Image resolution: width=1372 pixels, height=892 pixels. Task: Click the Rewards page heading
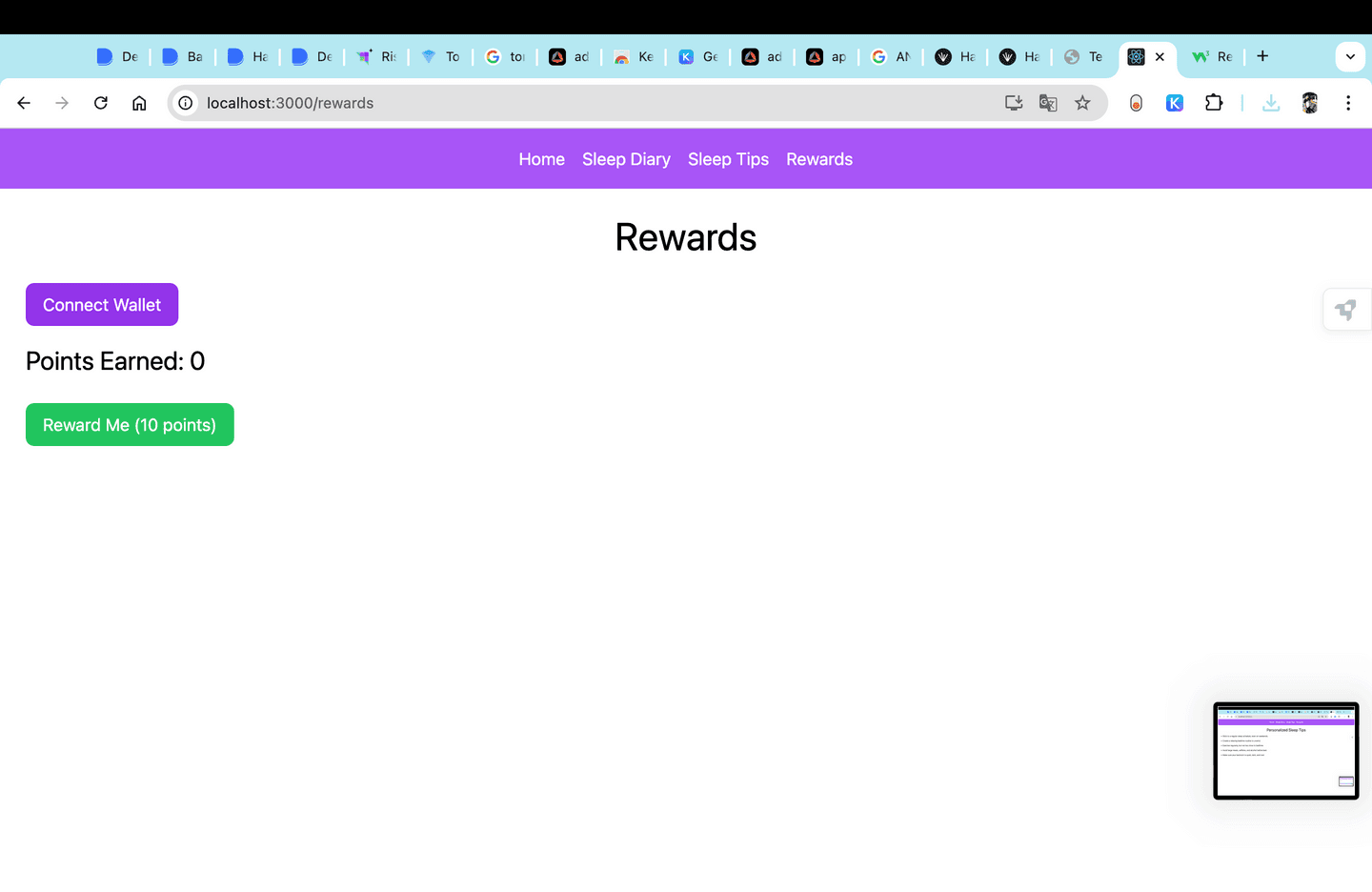(x=686, y=237)
